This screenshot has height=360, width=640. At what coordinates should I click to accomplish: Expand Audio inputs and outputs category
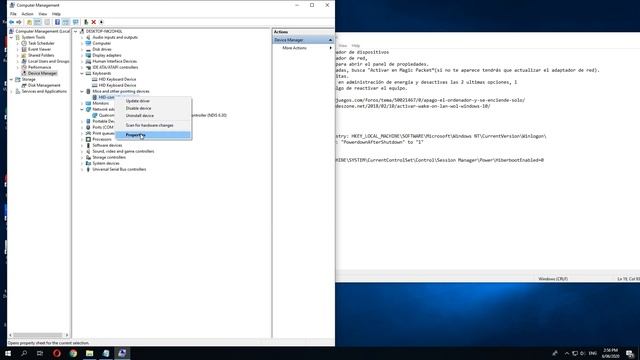tap(82, 38)
